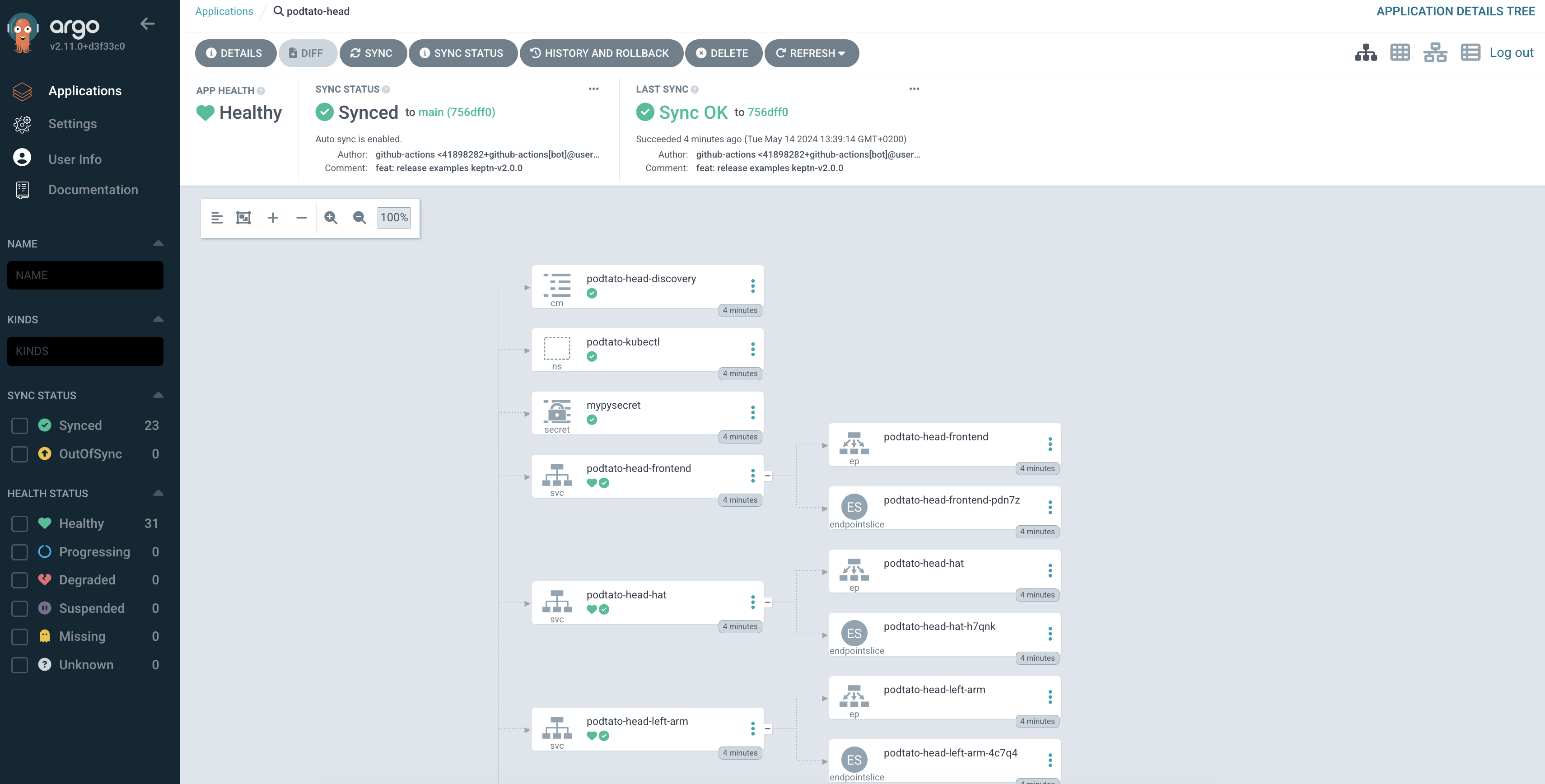Open the main (756dff0) revision link

coord(457,112)
